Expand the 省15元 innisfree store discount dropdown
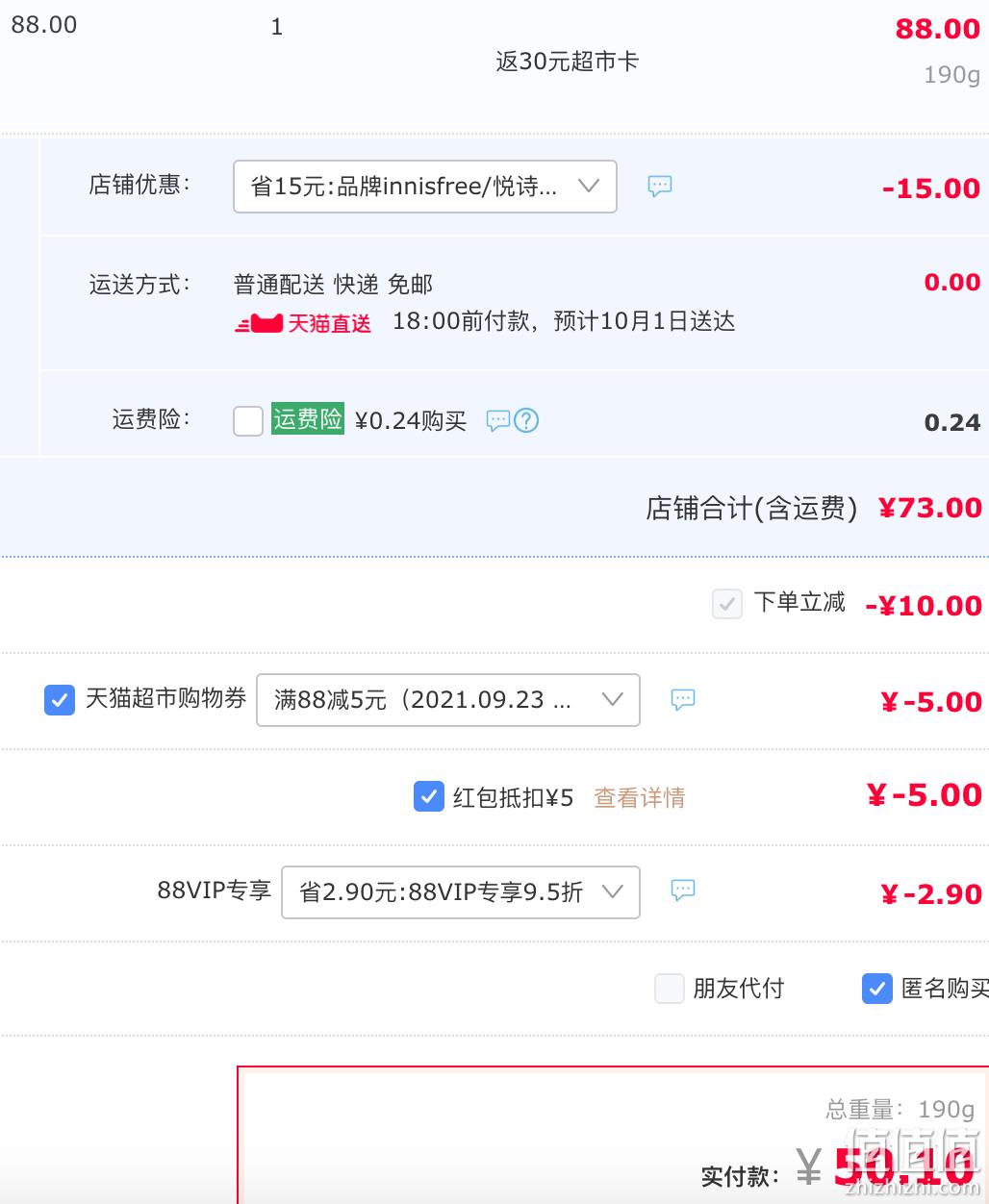The height and width of the screenshot is (1204, 989). click(425, 187)
